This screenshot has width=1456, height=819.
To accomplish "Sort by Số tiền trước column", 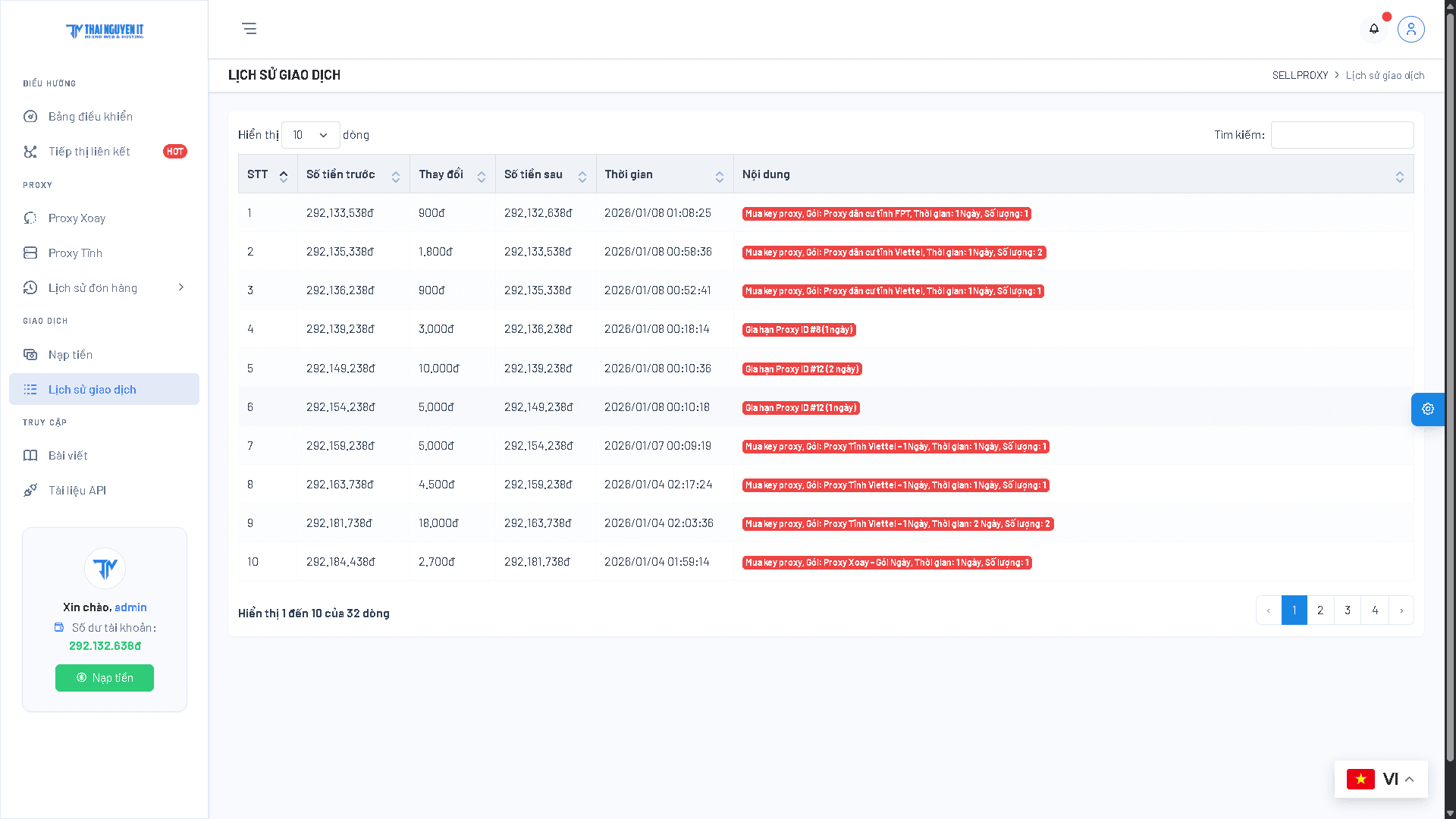I will coord(396,176).
